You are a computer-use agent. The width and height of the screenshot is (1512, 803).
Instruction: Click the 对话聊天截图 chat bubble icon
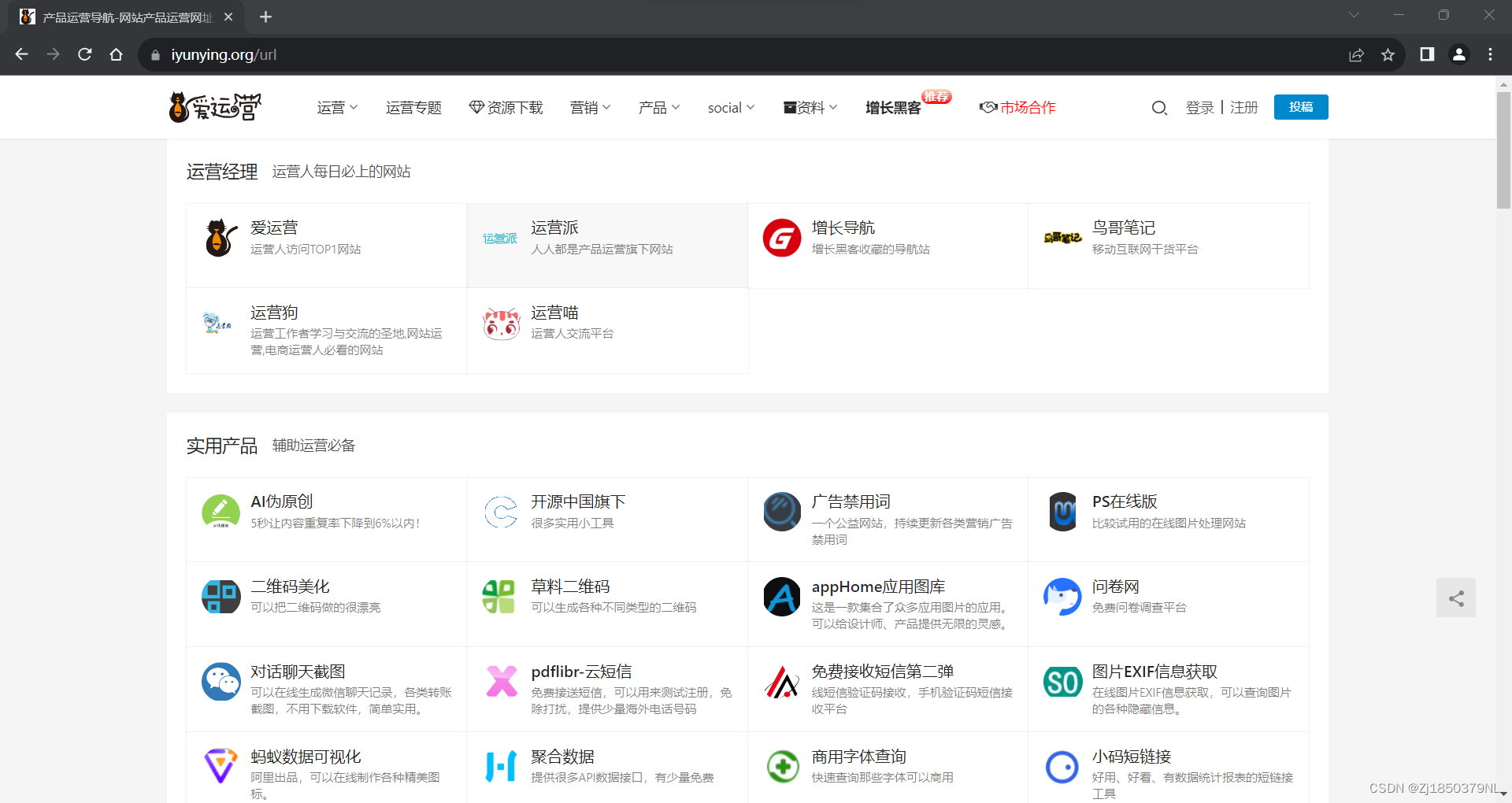(x=221, y=682)
